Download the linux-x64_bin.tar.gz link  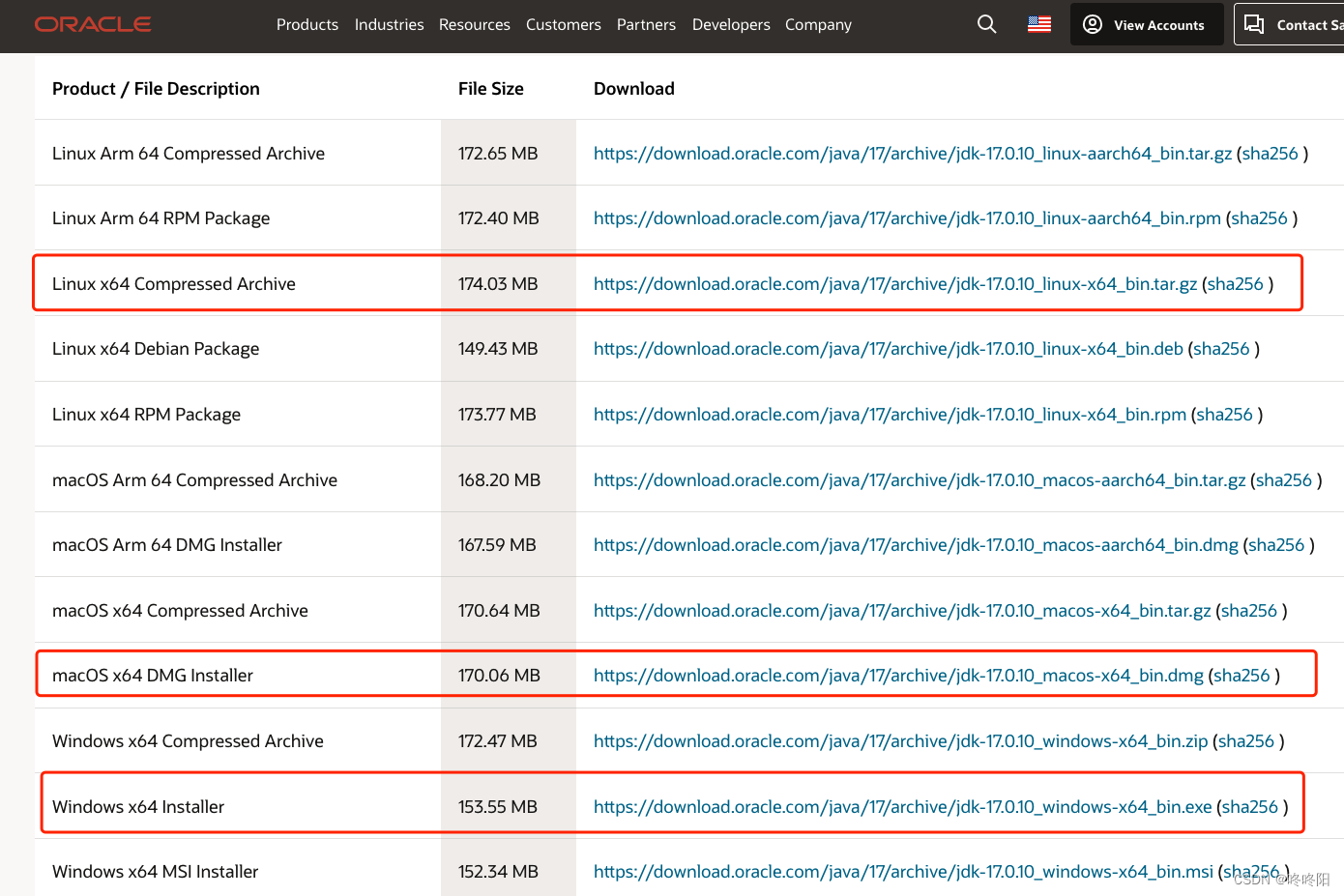pos(895,284)
